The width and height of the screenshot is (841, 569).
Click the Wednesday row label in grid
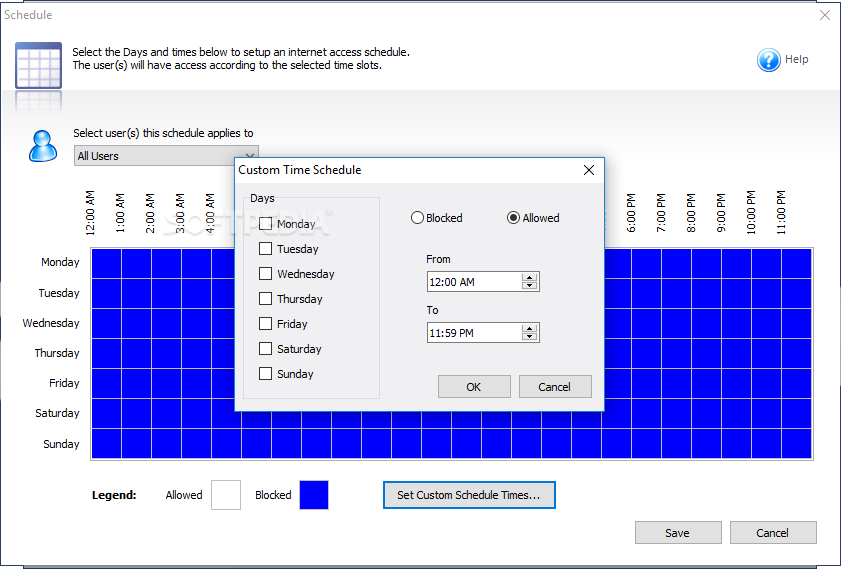coord(51,323)
